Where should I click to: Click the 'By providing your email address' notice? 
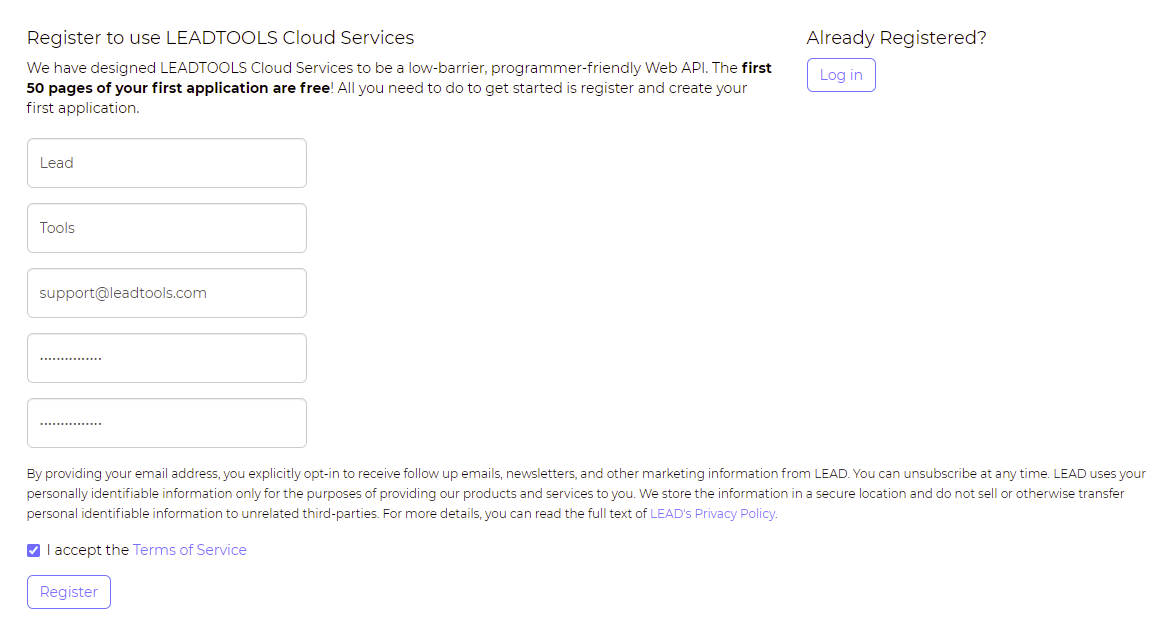point(586,493)
